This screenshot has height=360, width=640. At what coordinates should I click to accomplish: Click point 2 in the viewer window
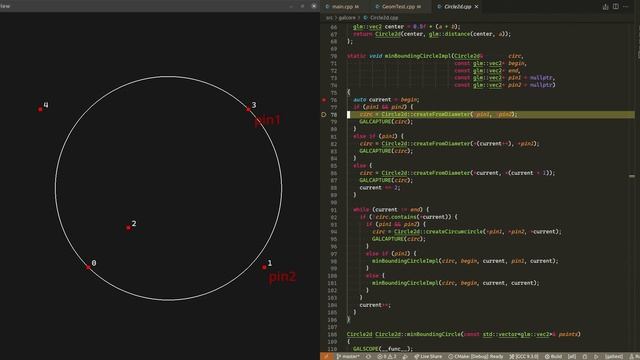point(128,227)
